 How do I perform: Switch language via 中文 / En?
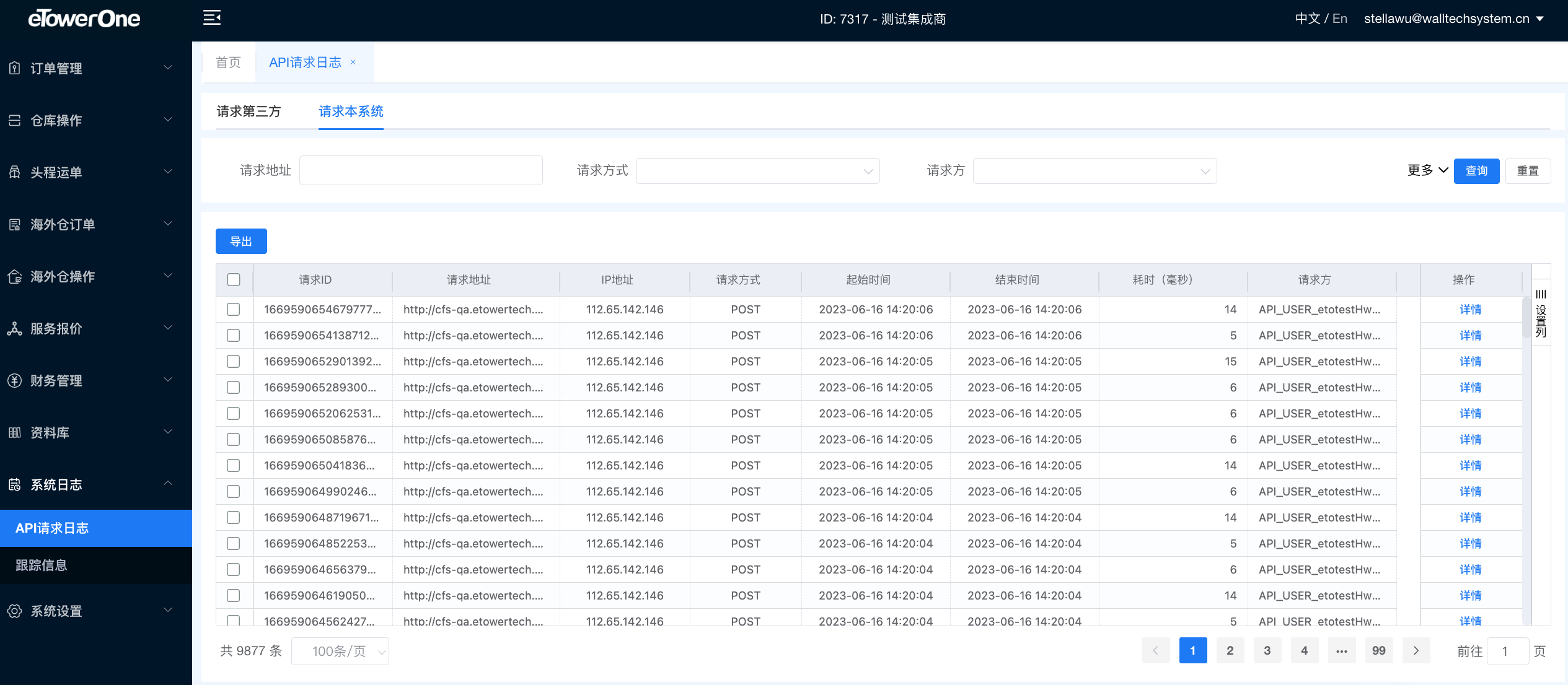1321,19
